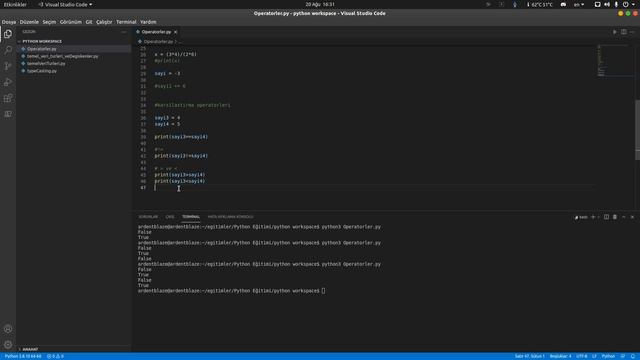Open the Dosya menu
The width and height of the screenshot is (640, 360).
(x=9, y=22)
